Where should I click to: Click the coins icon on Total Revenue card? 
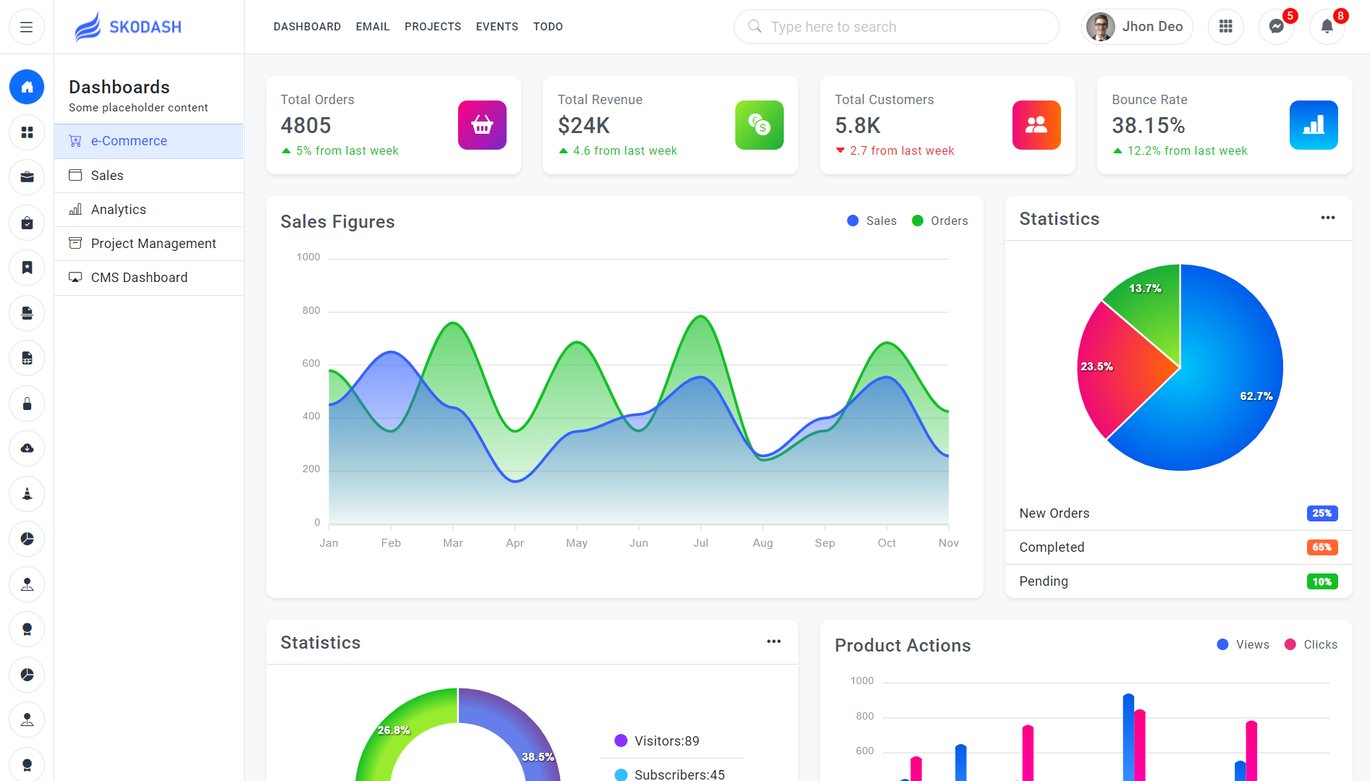point(759,125)
